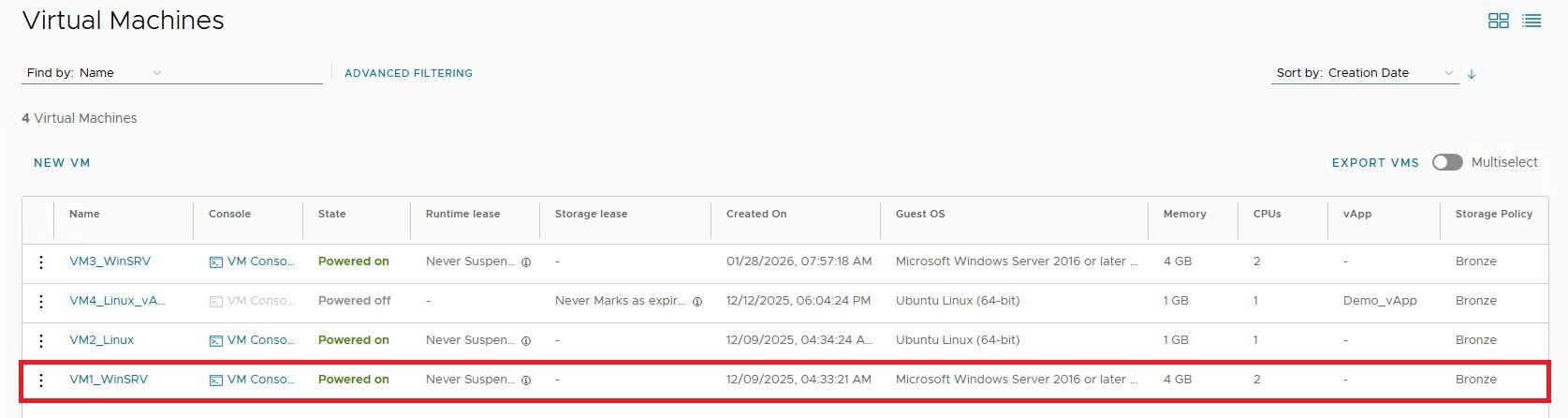Click the NEW VM button

[x=62, y=162]
